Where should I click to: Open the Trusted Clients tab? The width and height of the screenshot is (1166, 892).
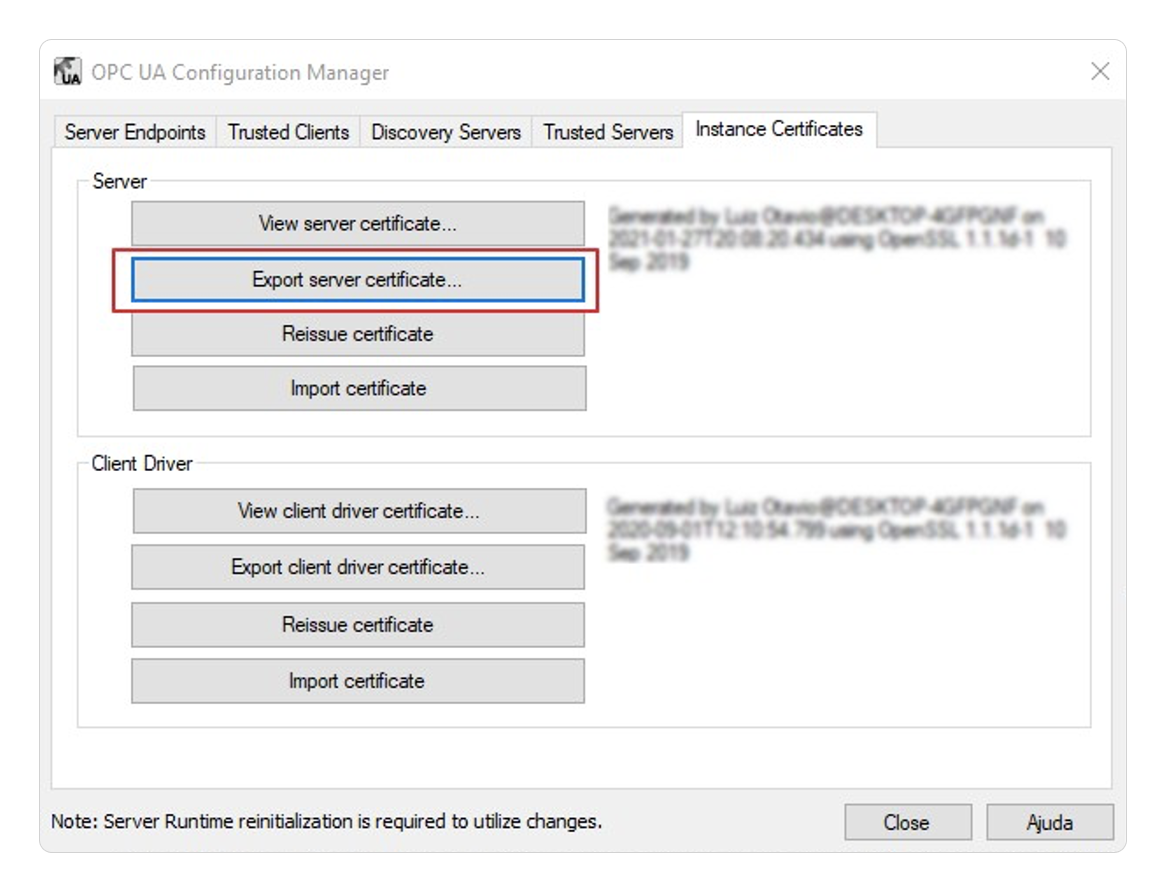point(288,132)
